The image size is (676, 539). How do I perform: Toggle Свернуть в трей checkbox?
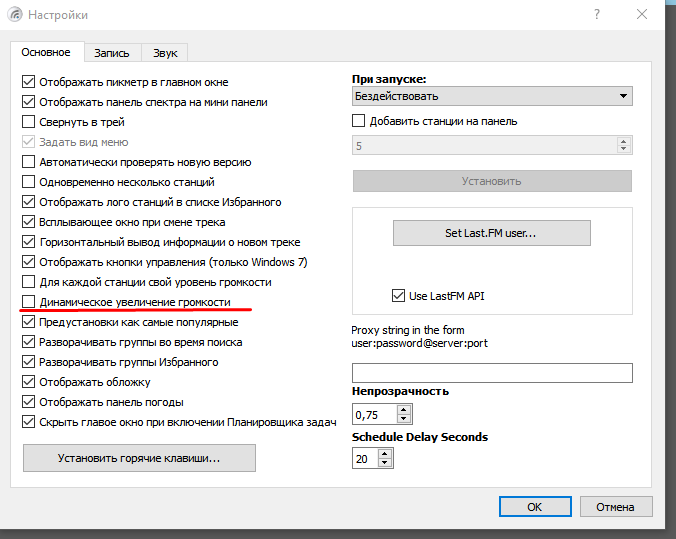click(x=29, y=122)
